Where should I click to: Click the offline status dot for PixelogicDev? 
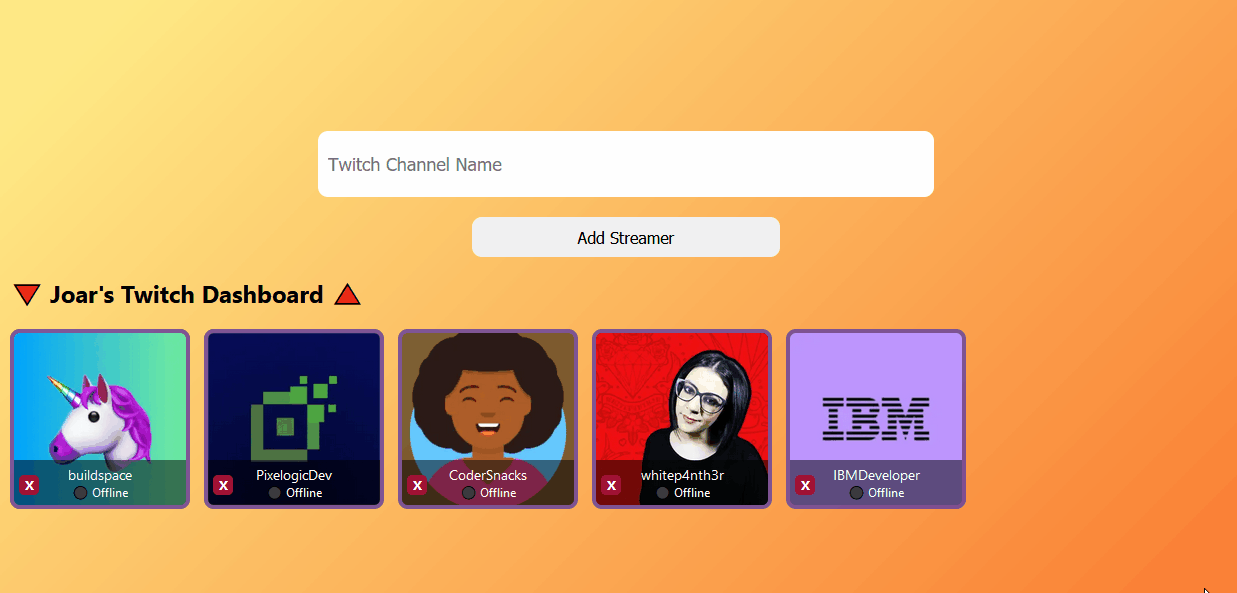275,493
